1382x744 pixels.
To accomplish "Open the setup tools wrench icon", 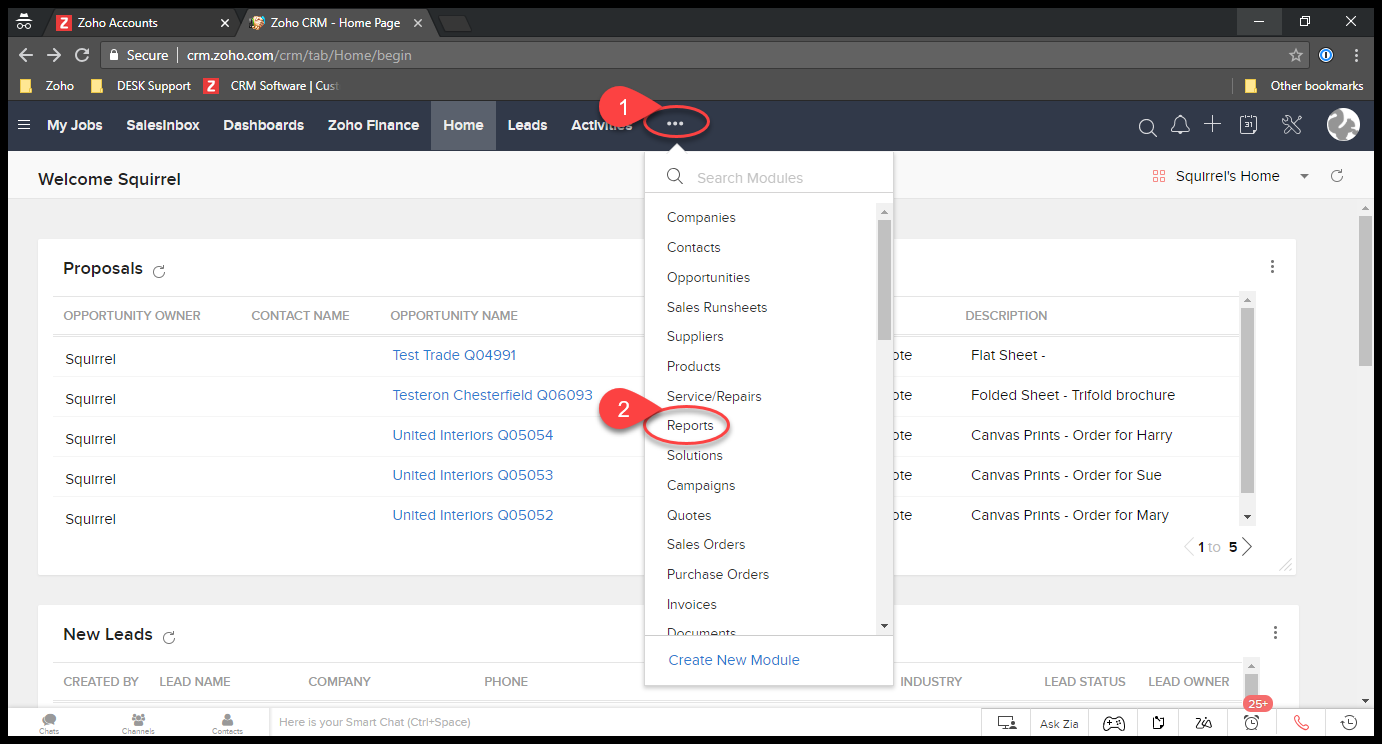I will 1291,125.
